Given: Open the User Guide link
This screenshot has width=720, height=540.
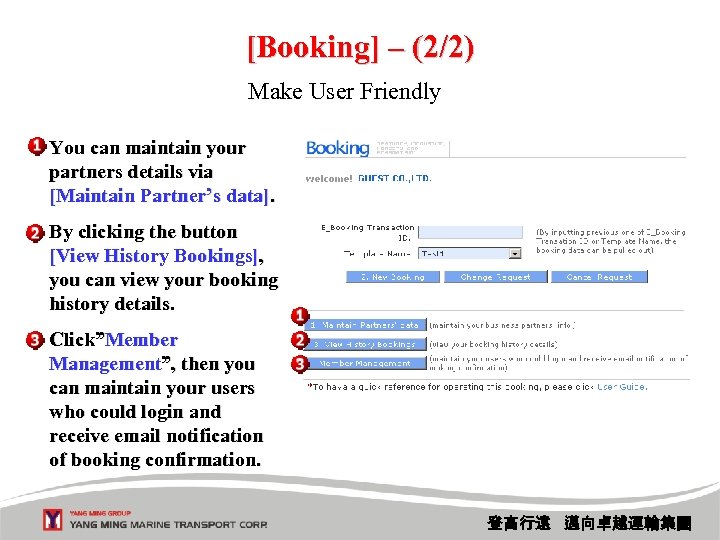Looking at the screenshot, I should (x=622, y=387).
